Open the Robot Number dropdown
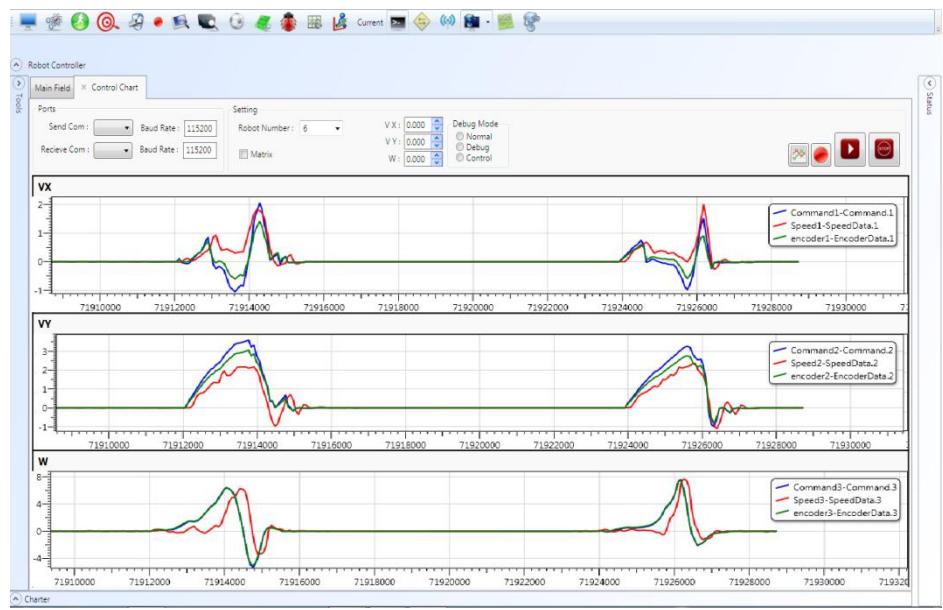The height and width of the screenshot is (610, 943). [321, 128]
